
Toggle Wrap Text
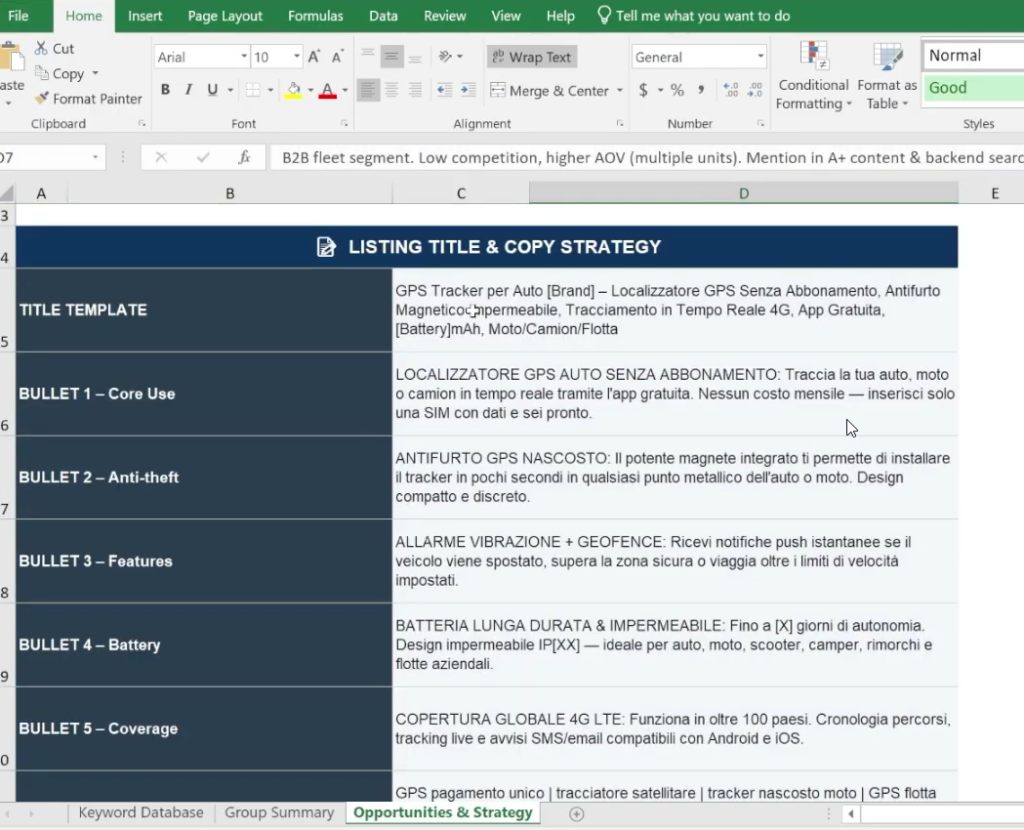(531, 57)
